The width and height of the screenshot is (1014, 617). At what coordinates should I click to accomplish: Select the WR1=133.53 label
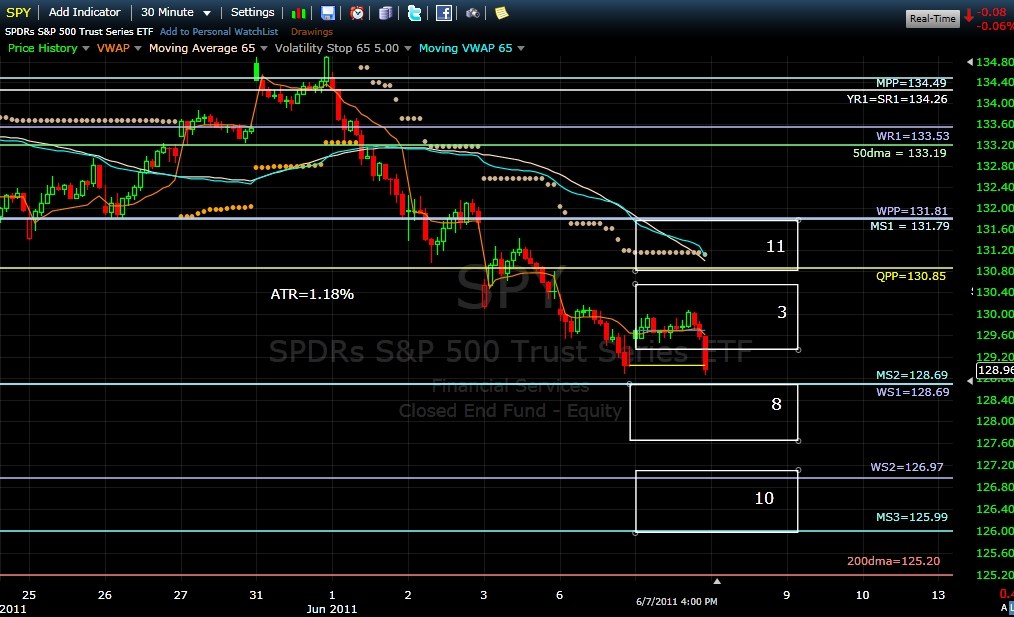coord(912,136)
